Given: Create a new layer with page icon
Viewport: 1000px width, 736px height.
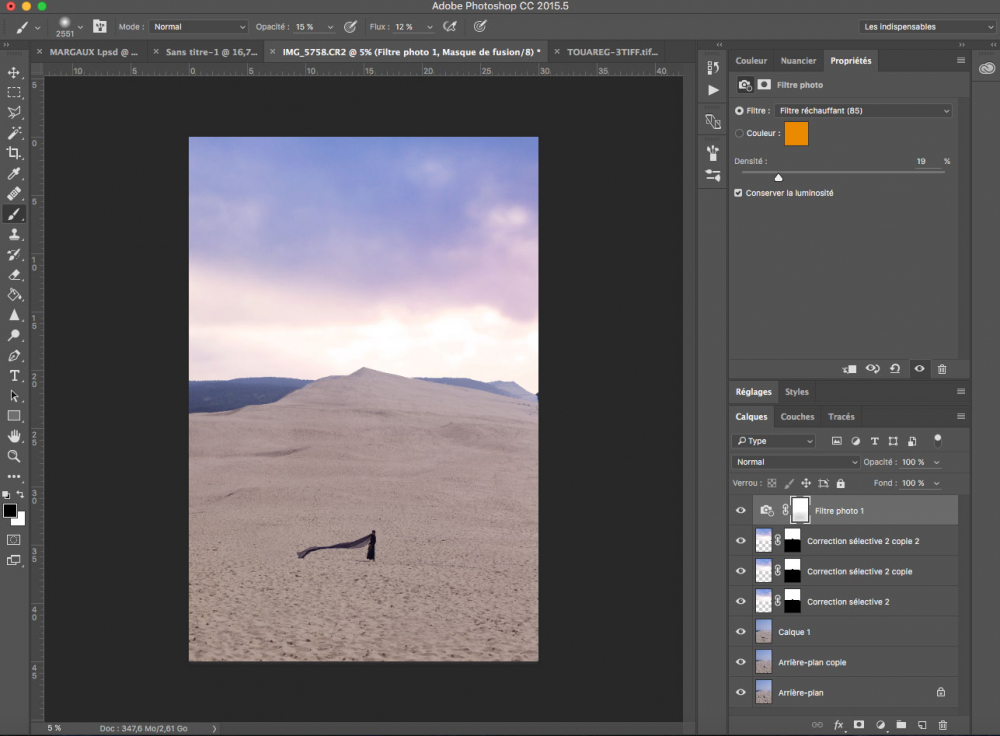Looking at the screenshot, I should [x=921, y=724].
